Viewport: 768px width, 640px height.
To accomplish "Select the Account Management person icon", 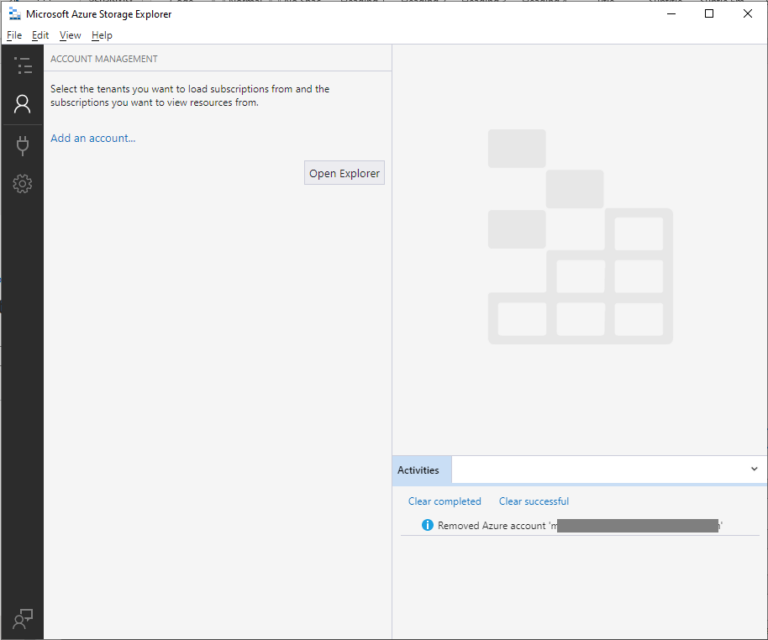I will point(22,104).
